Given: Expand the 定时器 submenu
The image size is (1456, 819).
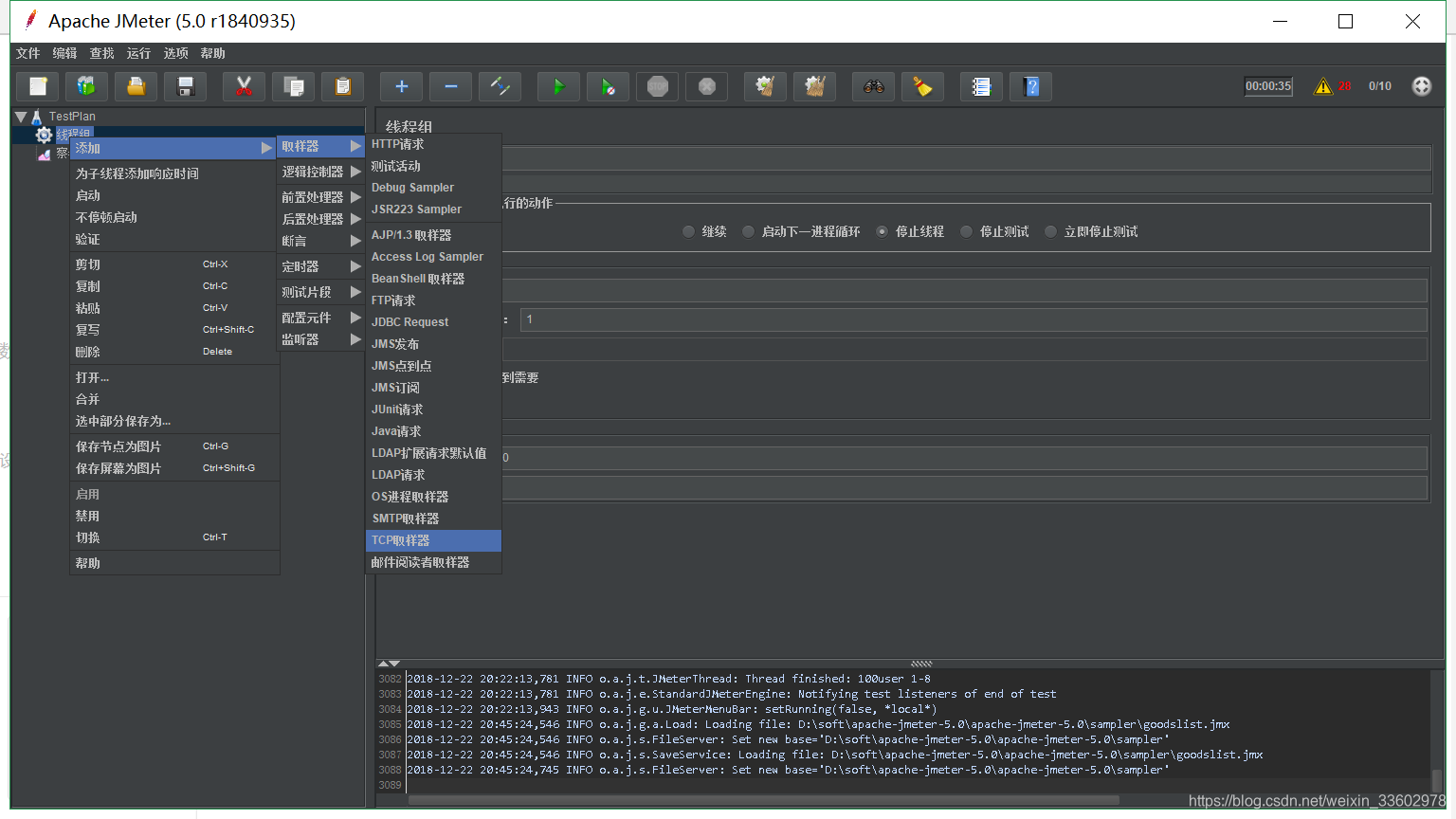Looking at the screenshot, I should 320,266.
